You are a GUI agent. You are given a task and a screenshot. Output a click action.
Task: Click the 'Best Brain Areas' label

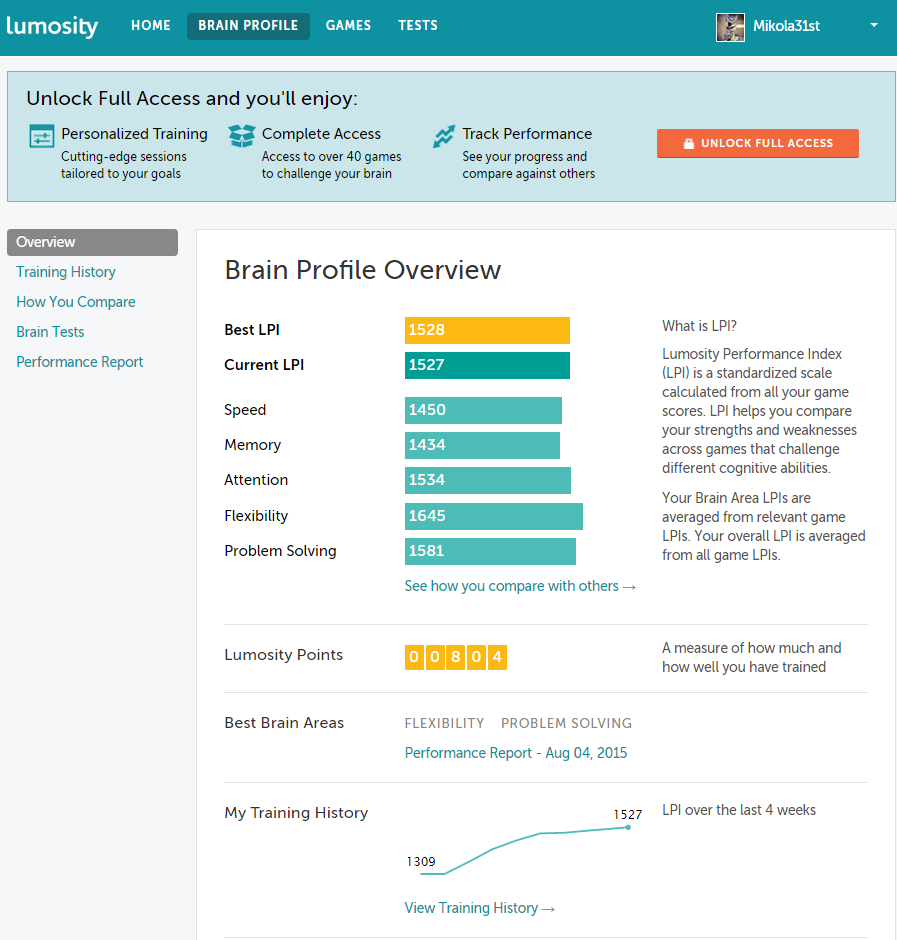[x=284, y=723]
